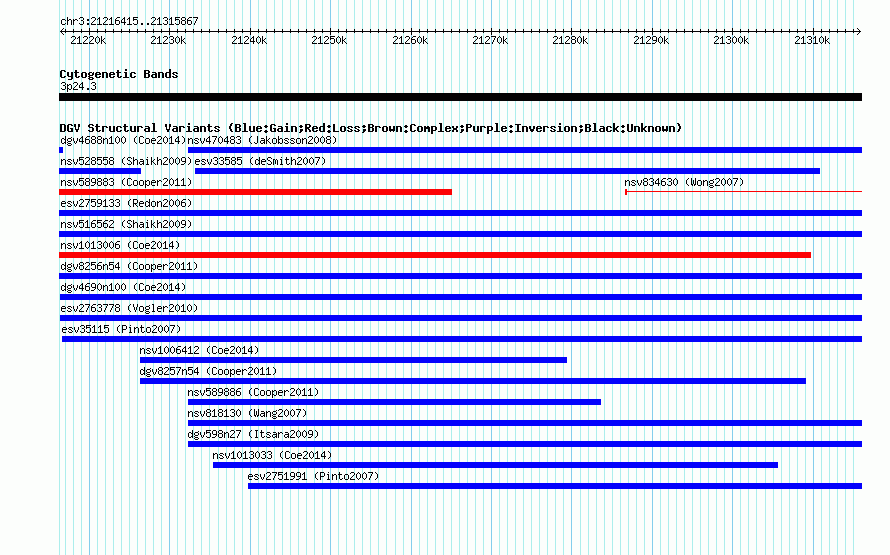Select the nsv470483 (Jakobsson2008) blue gain bar
The width and height of the screenshot is (890, 555).
(x=524, y=150)
